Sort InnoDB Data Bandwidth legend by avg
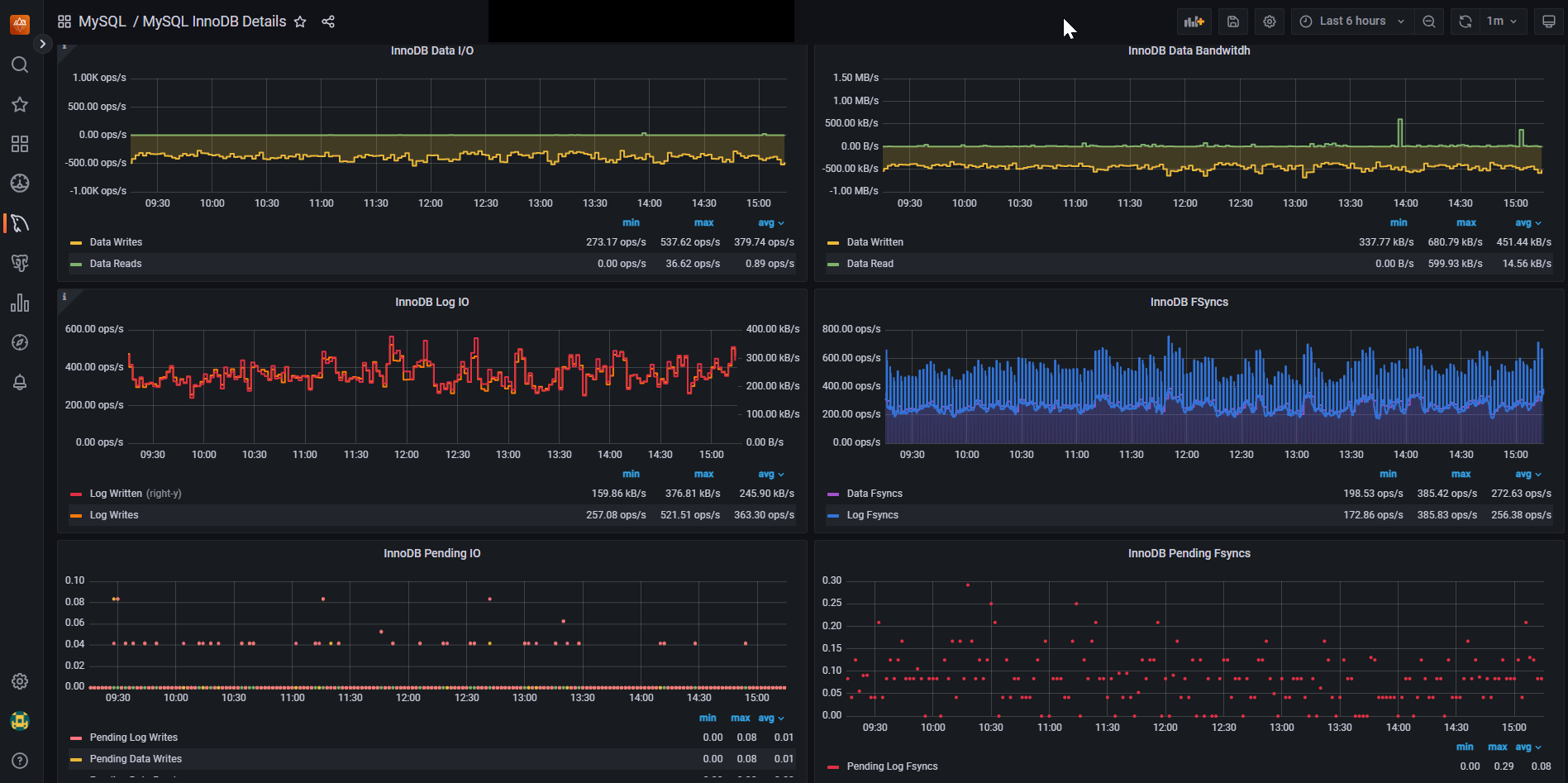 pos(1527,222)
